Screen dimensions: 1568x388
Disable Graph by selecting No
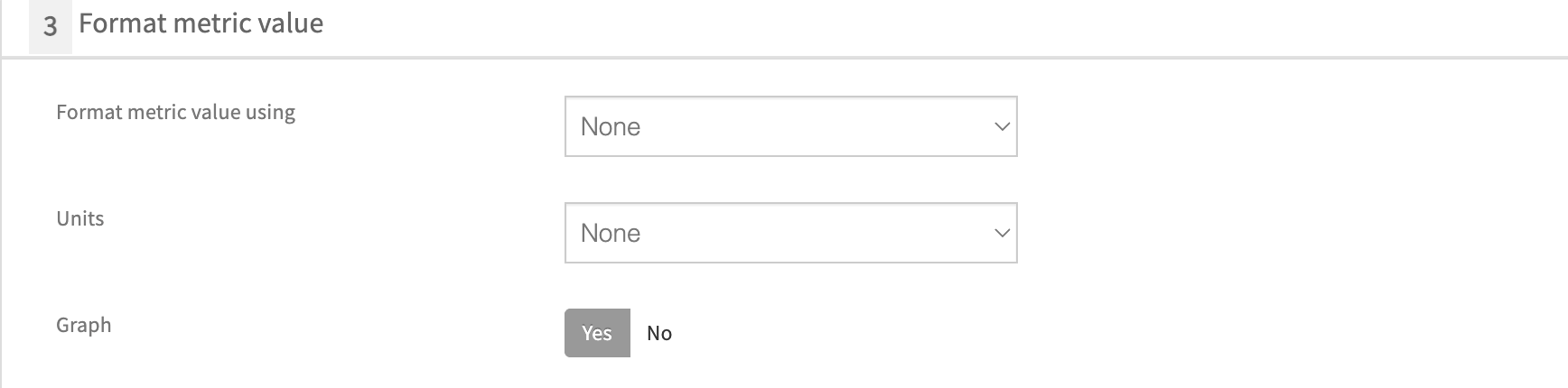[659, 333]
